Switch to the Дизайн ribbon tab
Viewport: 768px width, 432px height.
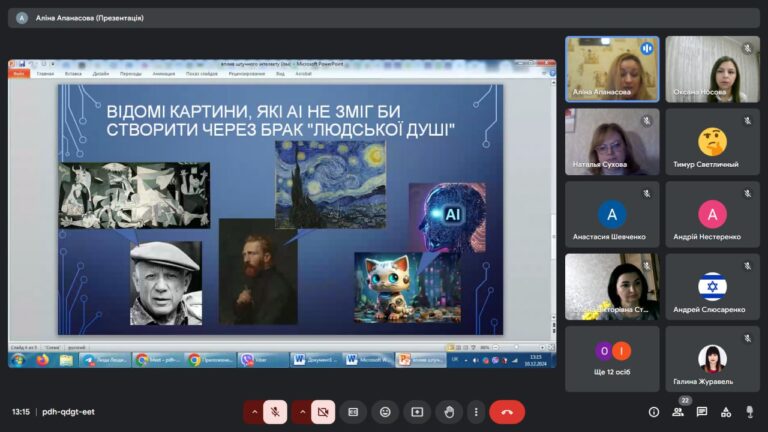tap(100, 73)
